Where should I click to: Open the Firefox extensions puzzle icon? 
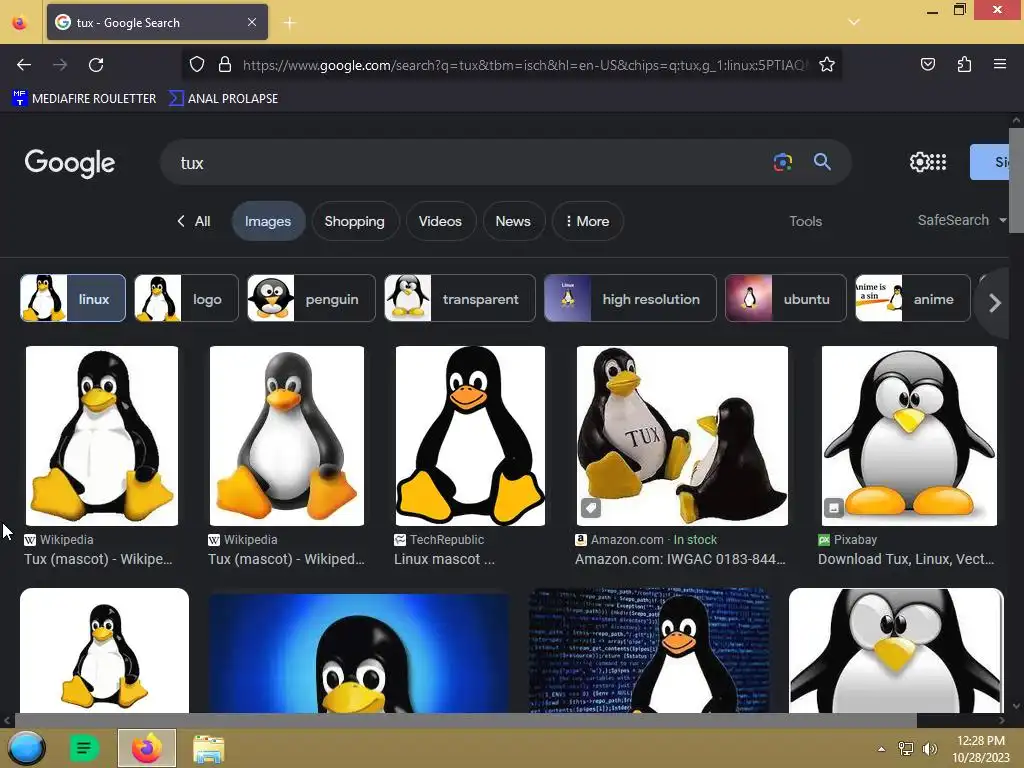click(964, 64)
